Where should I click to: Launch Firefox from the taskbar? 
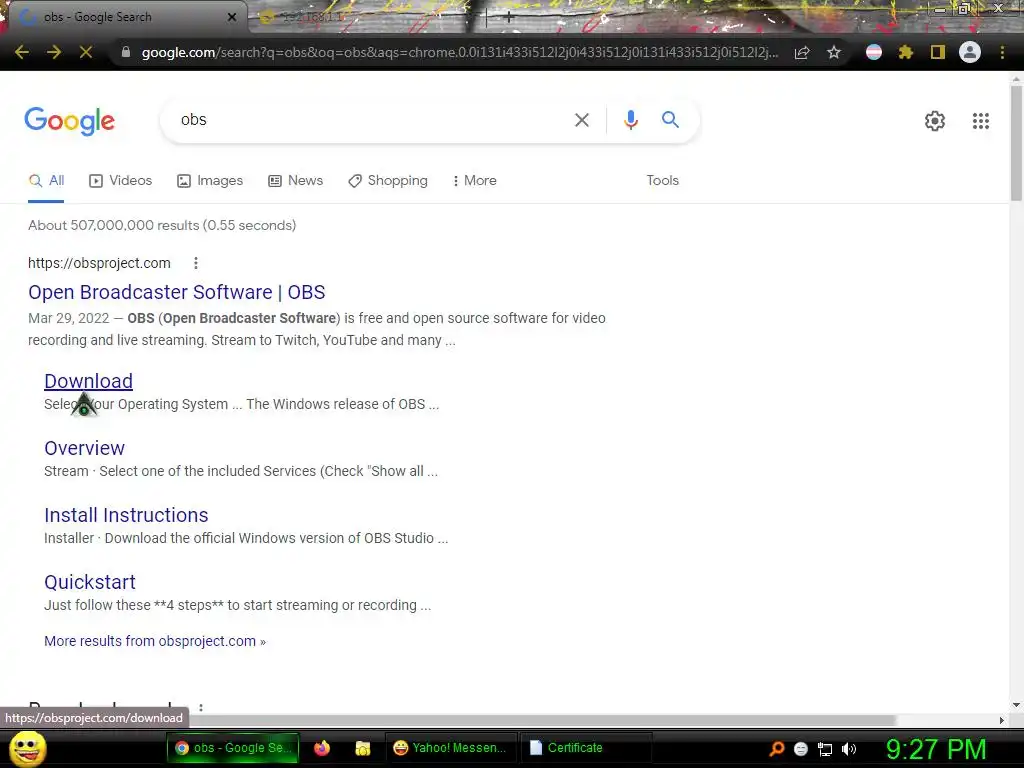[322, 748]
